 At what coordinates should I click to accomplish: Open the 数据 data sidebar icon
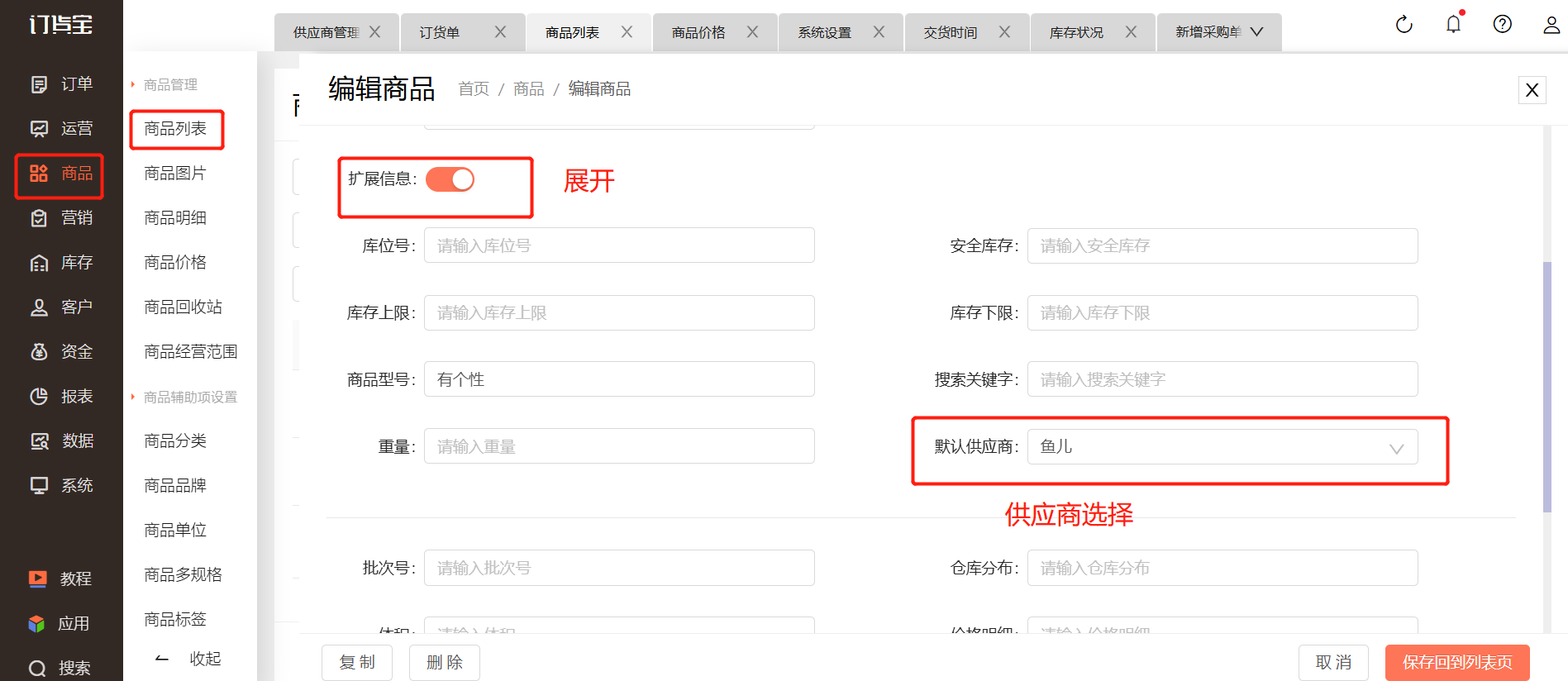pos(39,441)
